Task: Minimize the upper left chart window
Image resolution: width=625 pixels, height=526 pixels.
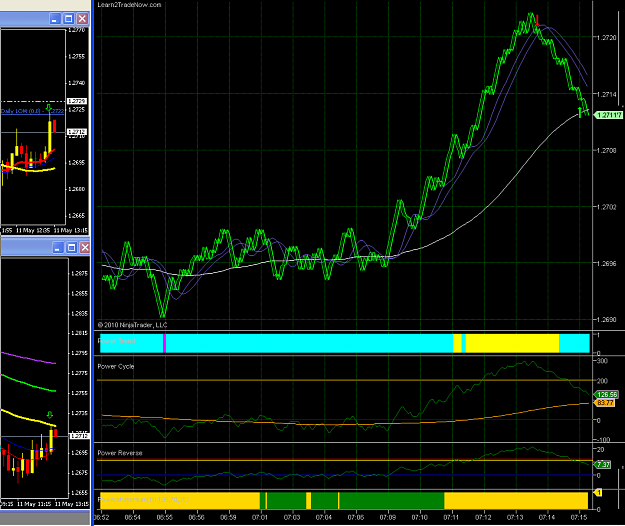Action: (x=55, y=18)
